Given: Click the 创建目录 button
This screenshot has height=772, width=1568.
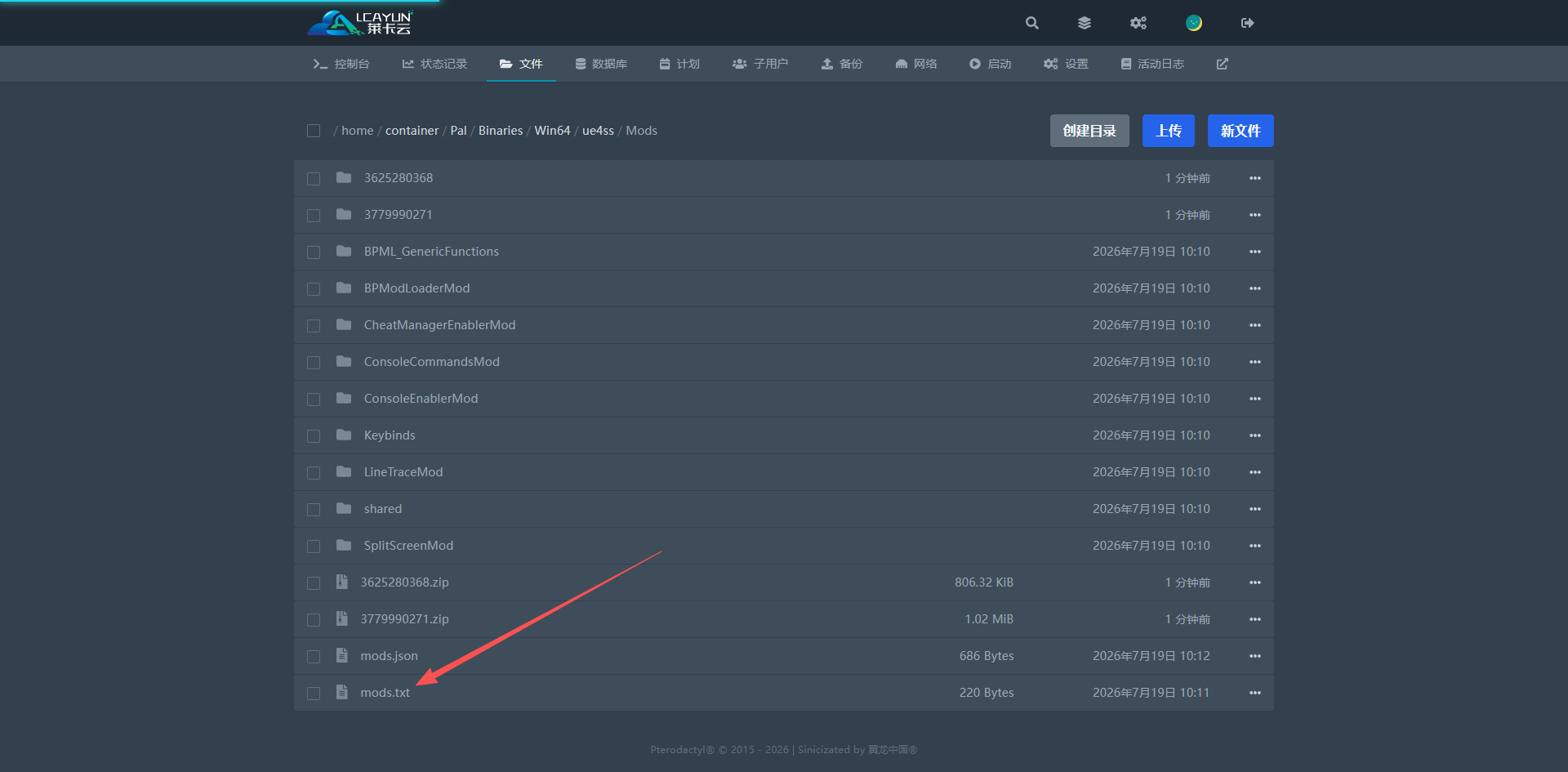Looking at the screenshot, I should (1089, 131).
